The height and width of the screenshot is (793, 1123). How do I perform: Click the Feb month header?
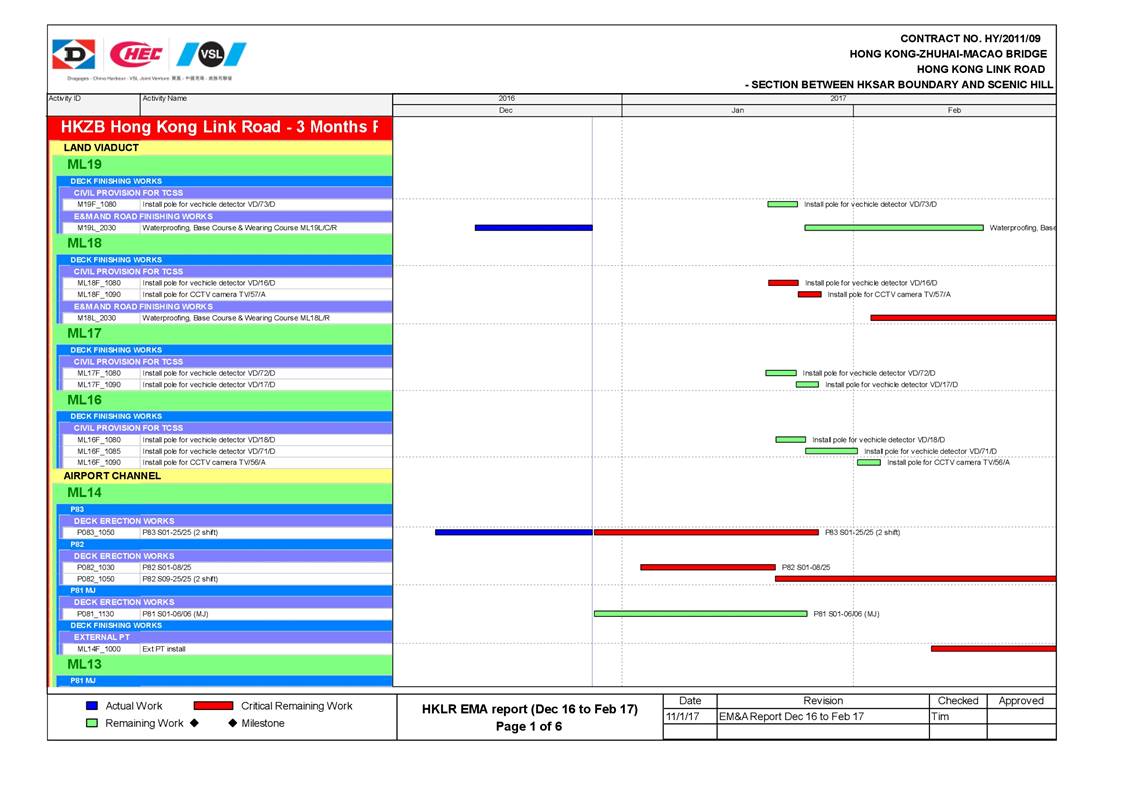955,110
